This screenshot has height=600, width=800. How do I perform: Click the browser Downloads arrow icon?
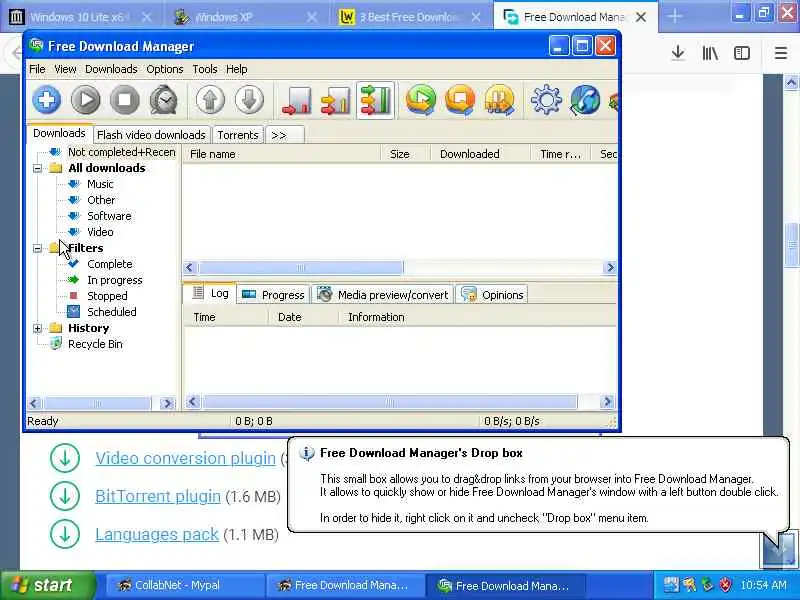(678, 53)
